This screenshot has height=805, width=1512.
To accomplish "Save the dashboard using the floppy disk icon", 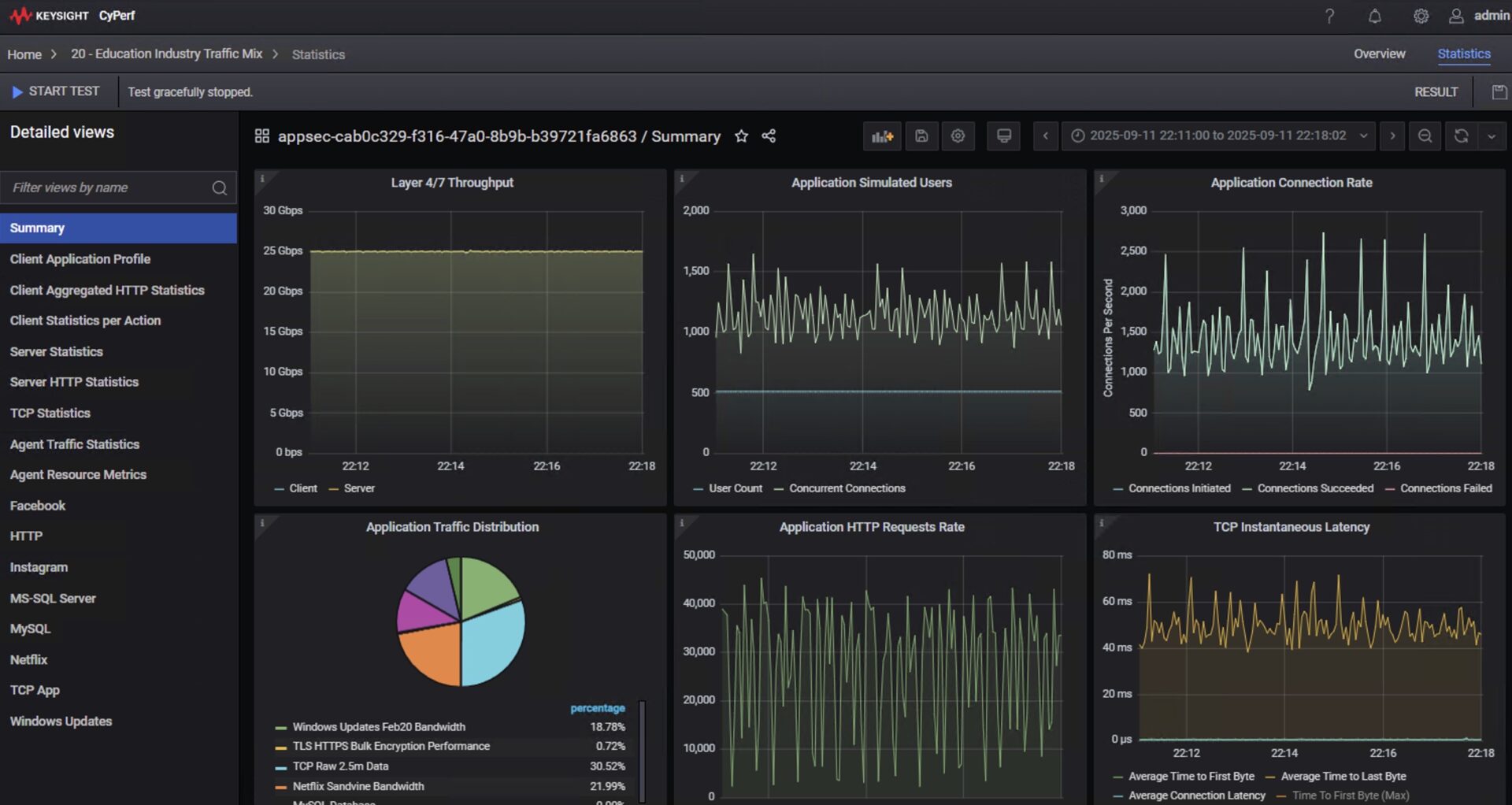I will 921,135.
